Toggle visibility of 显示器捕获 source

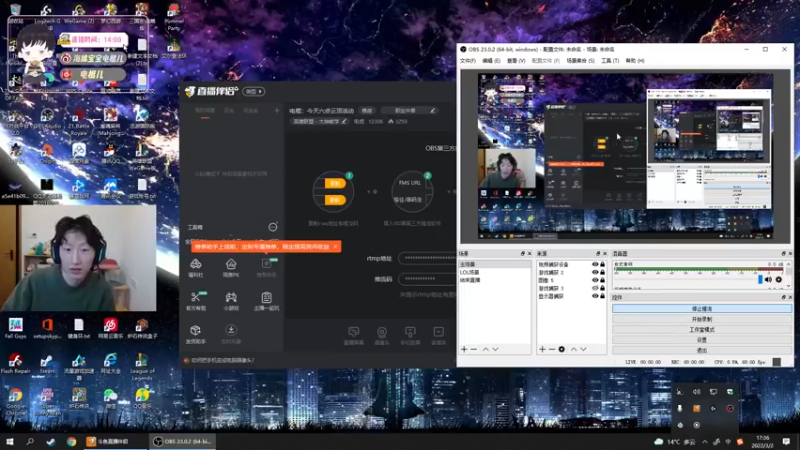595,296
